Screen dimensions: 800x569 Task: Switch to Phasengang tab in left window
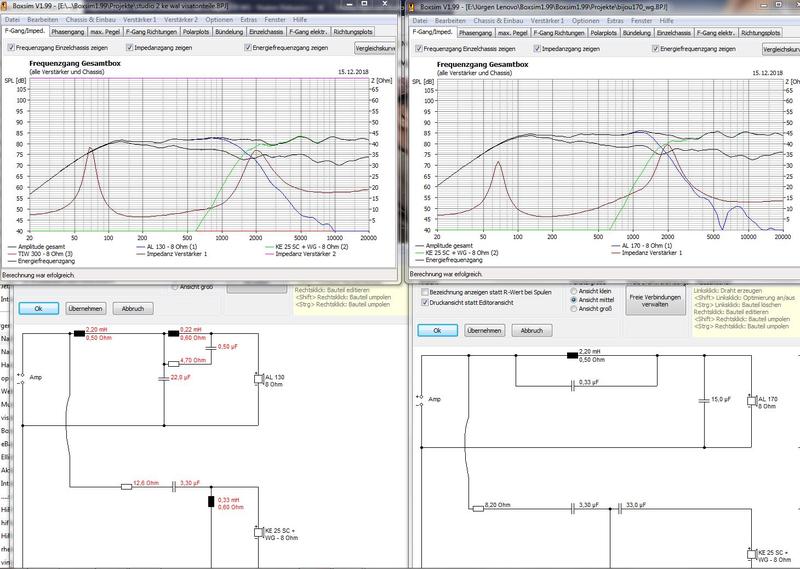(x=68, y=32)
